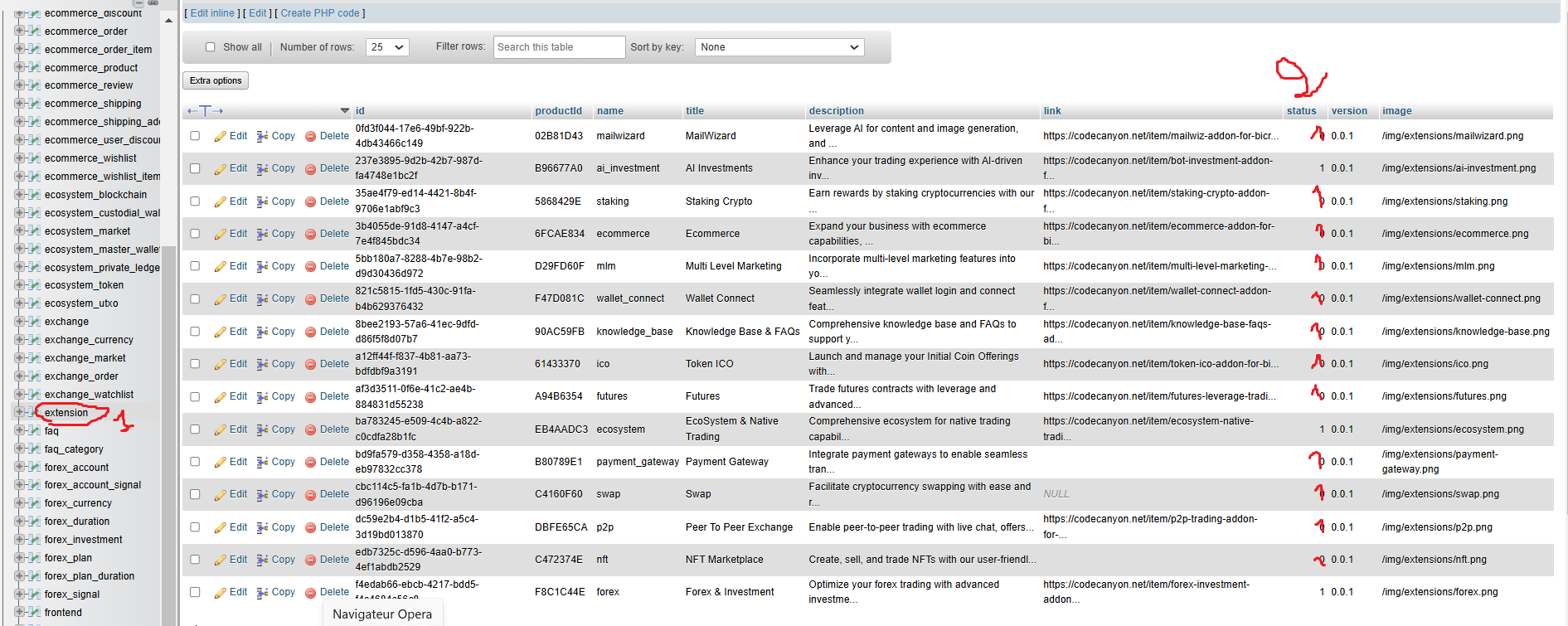Click the Extra options button
The width and height of the screenshot is (1568, 626).
216,80
